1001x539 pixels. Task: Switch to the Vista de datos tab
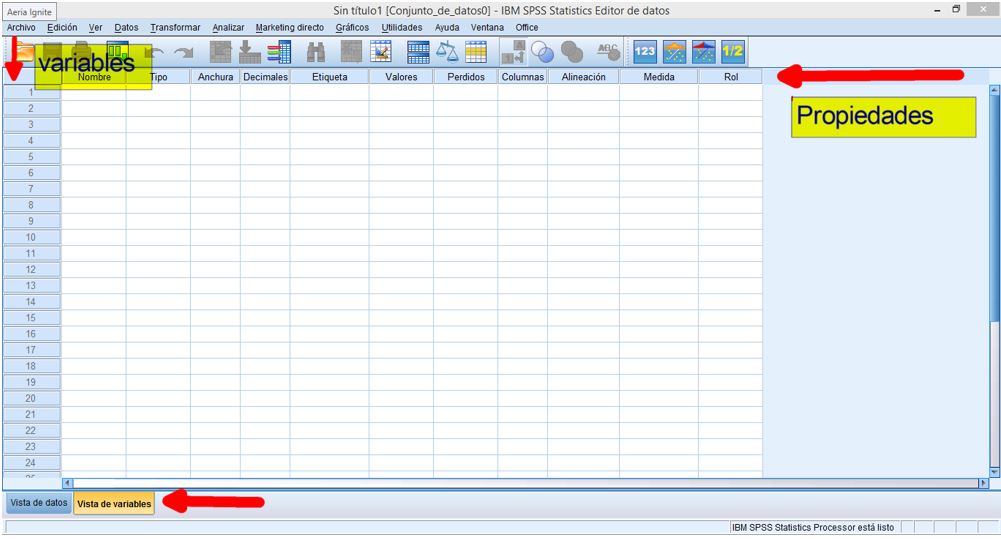38,503
